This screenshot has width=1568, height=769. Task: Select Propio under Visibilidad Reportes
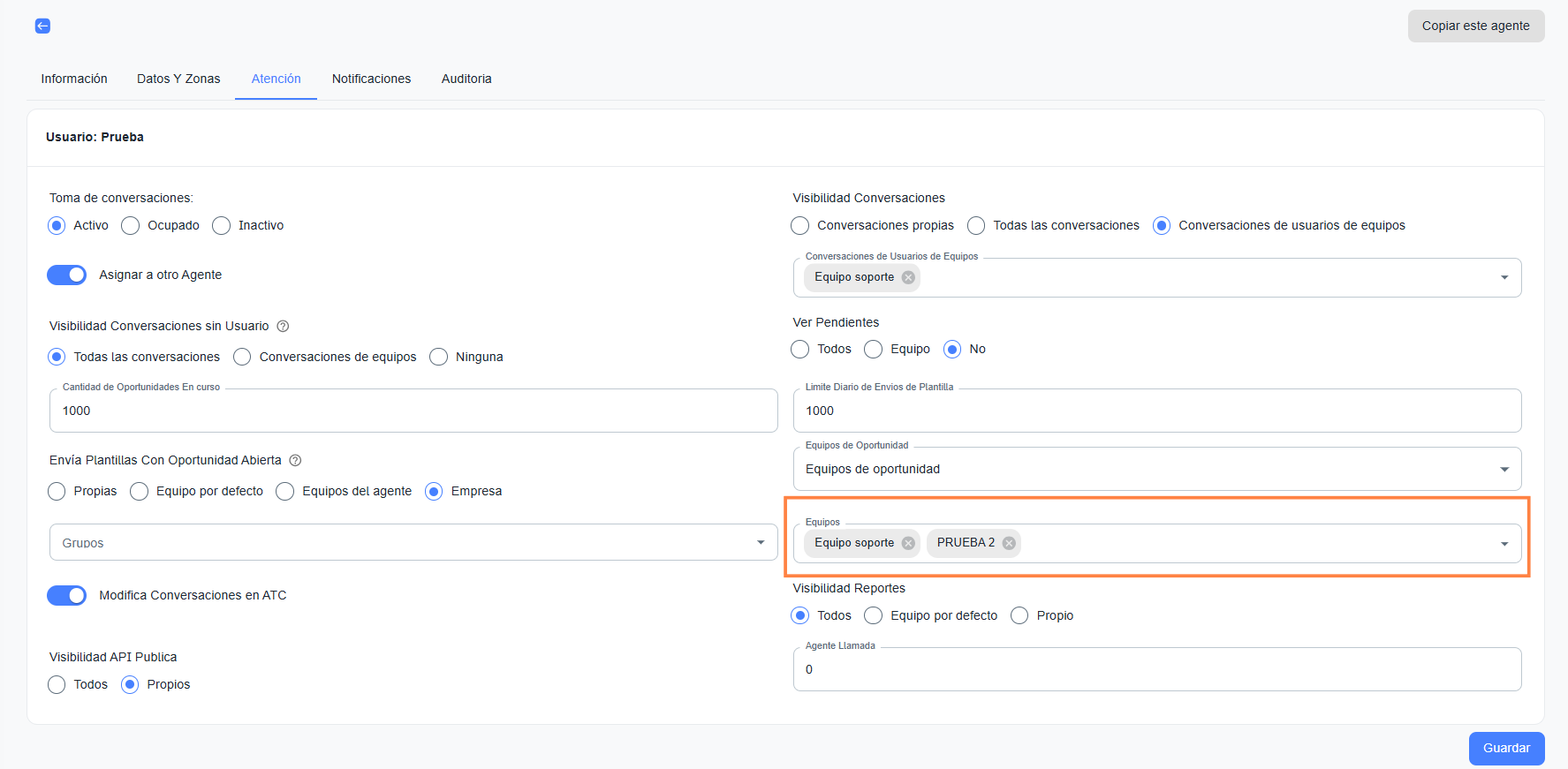click(x=1019, y=616)
